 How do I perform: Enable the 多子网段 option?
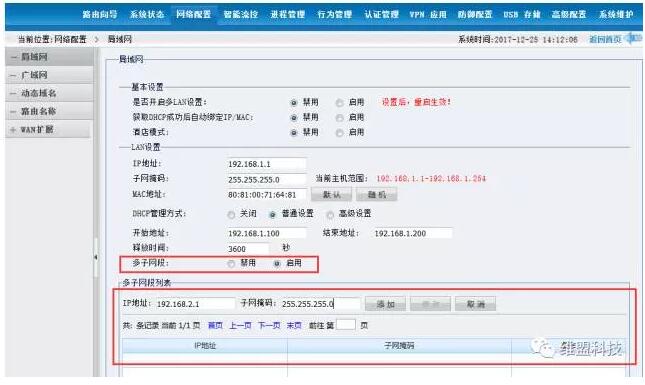pos(277,264)
